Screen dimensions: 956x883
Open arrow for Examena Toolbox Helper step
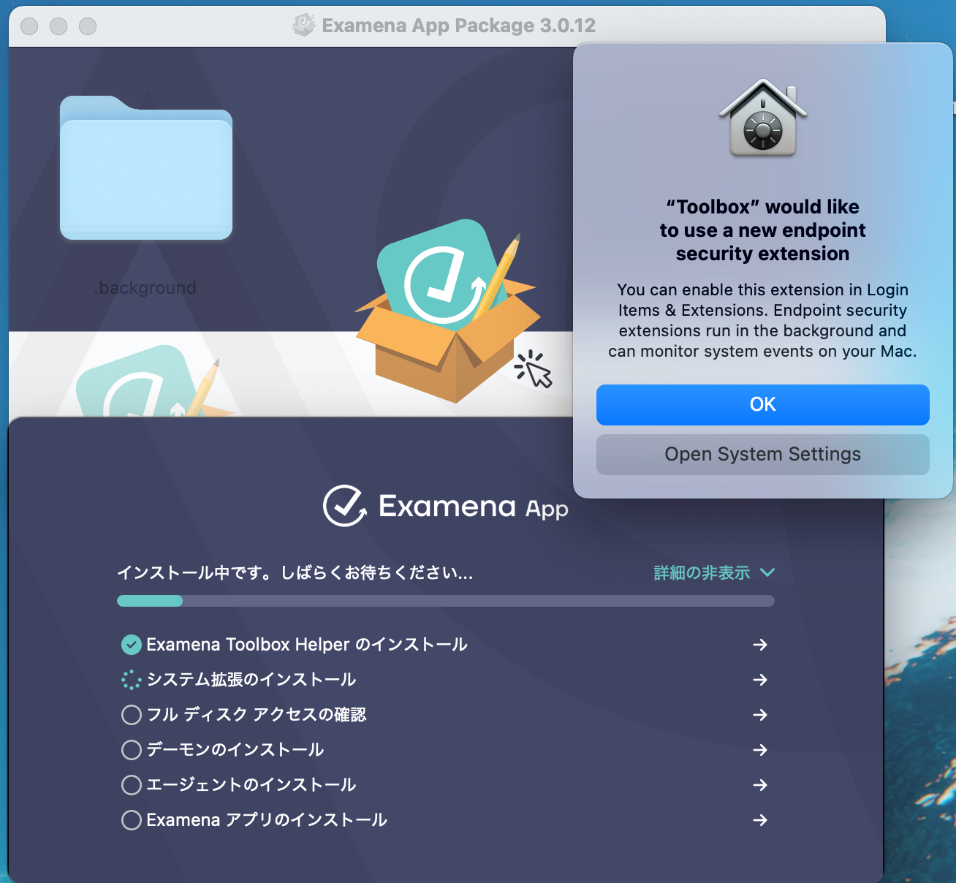(760, 645)
